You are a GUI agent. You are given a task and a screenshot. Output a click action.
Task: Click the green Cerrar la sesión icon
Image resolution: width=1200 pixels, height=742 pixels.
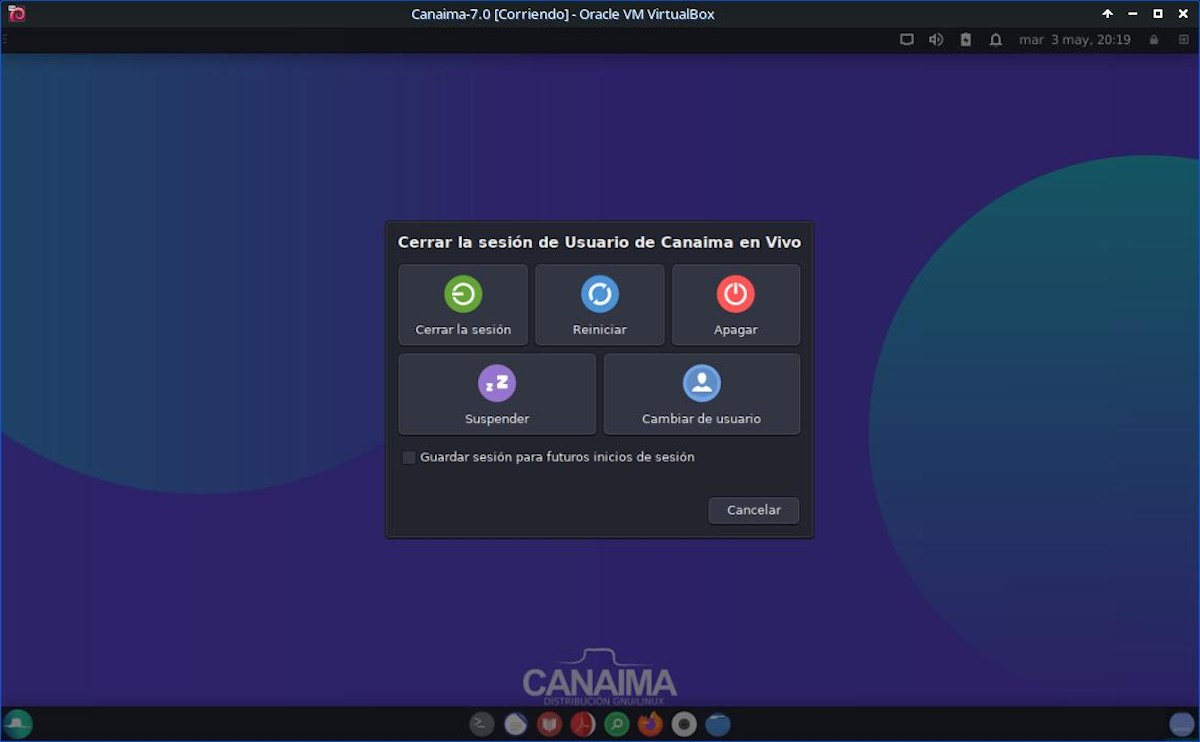pyautogui.click(x=463, y=295)
